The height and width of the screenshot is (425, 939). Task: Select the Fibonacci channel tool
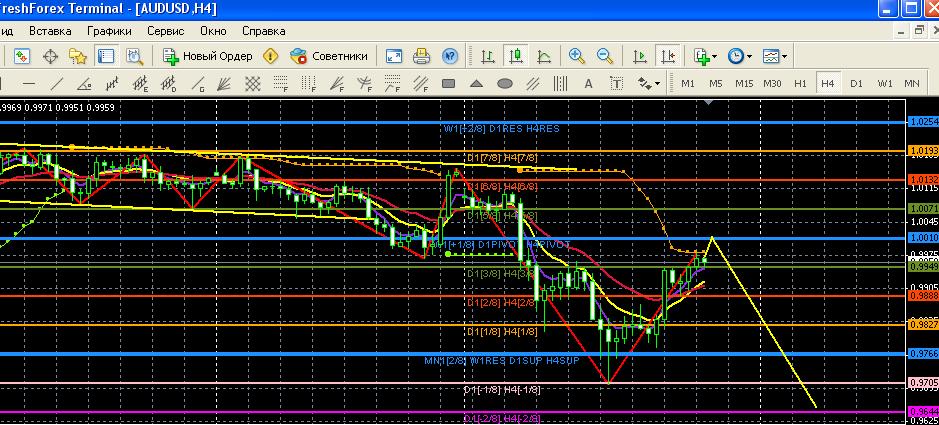pos(420,84)
